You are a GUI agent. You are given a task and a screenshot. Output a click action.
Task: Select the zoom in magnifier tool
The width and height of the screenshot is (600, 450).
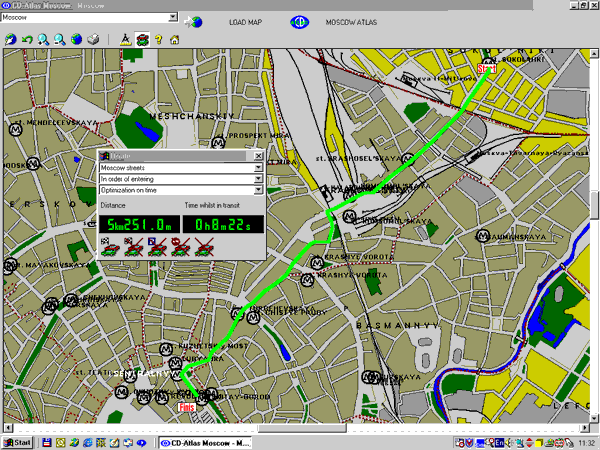(x=43, y=39)
